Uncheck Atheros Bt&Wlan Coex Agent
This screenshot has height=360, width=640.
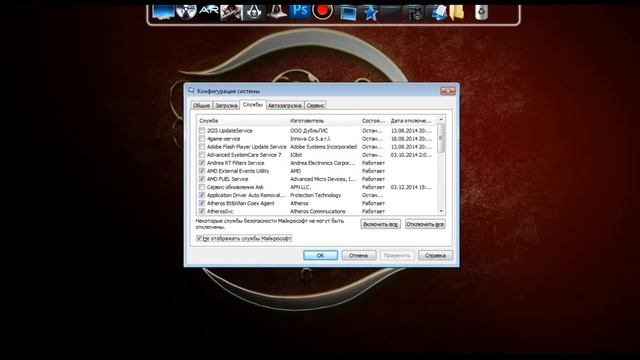[202, 203]
